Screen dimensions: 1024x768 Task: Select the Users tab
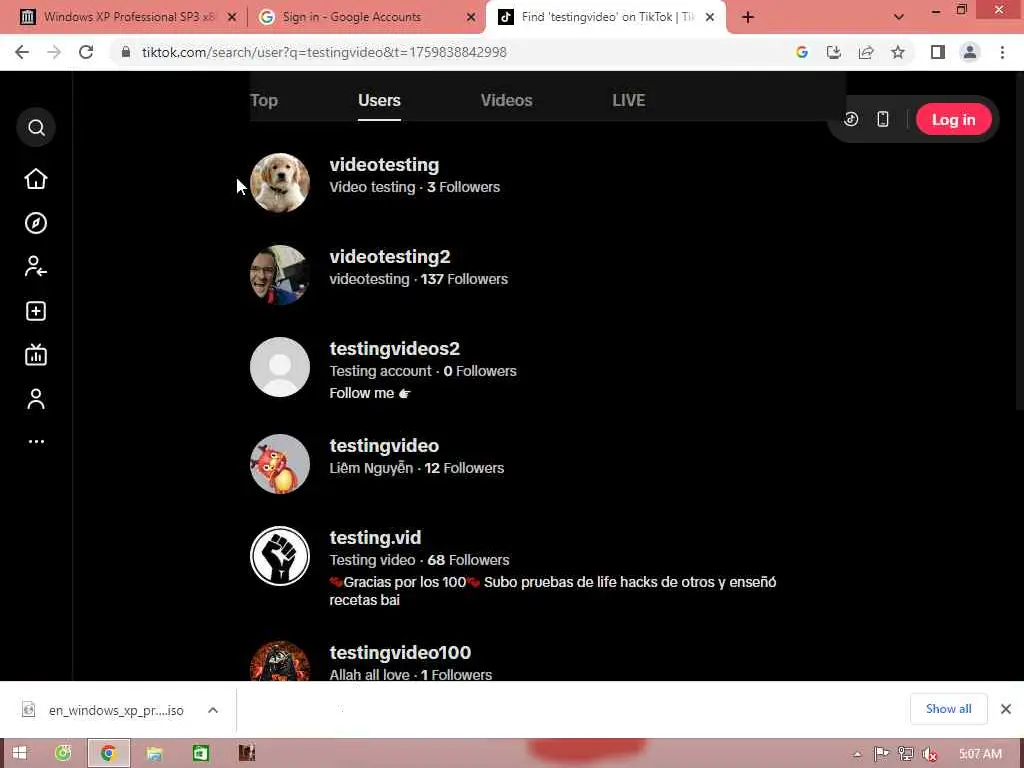pos(379,100)
